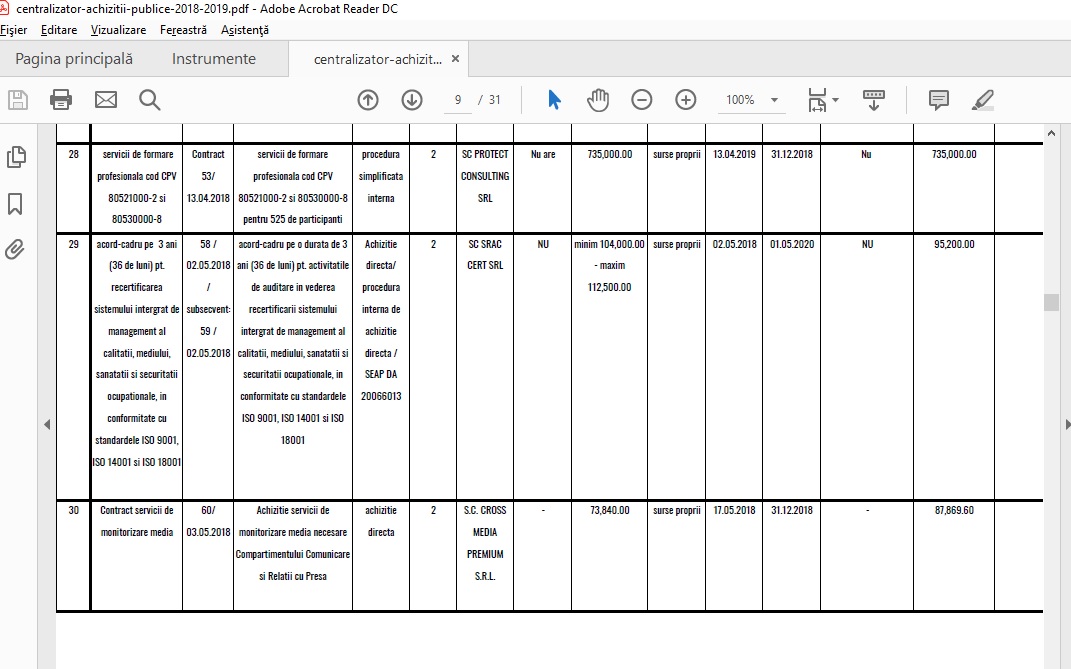Open the Find text magnifier tool

150,100
